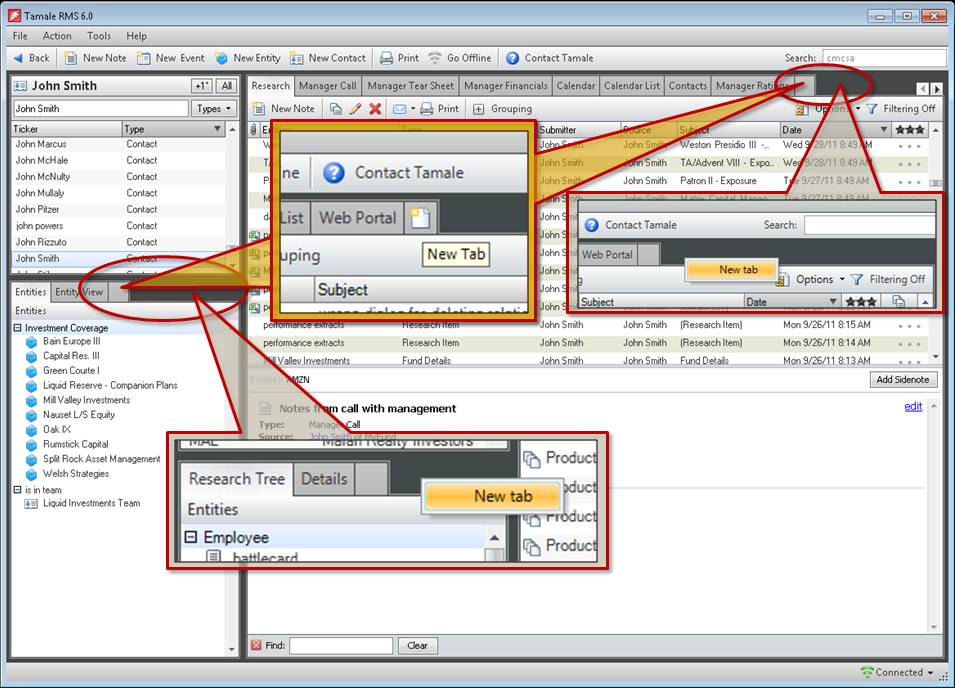Viewport: 955px width, 688px height.
Task: Open the Manager Financials tab
Action: pos(506,86)
